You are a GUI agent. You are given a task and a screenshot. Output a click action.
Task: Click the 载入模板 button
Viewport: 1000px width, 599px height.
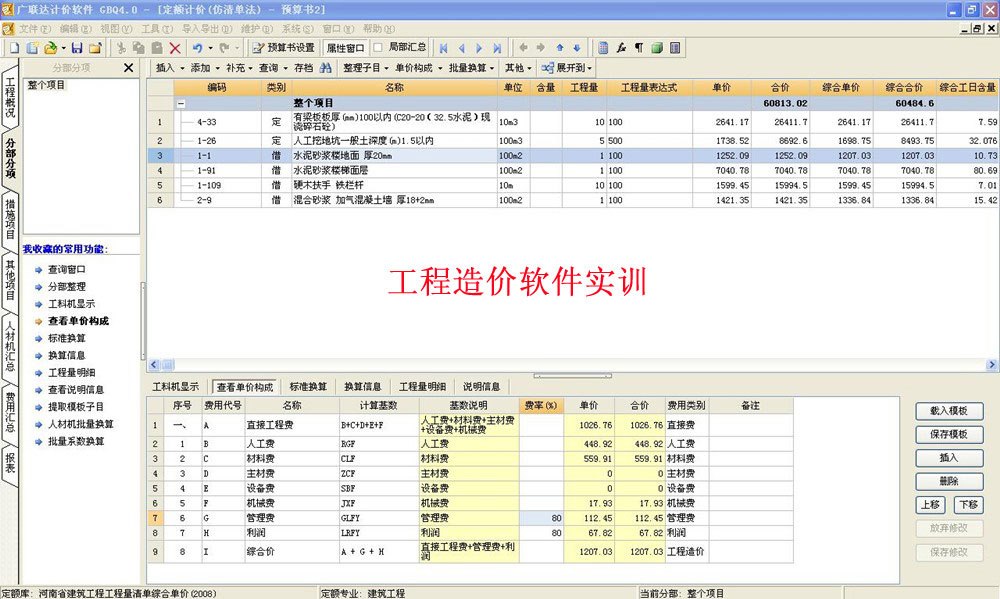[x=949, y=411]
